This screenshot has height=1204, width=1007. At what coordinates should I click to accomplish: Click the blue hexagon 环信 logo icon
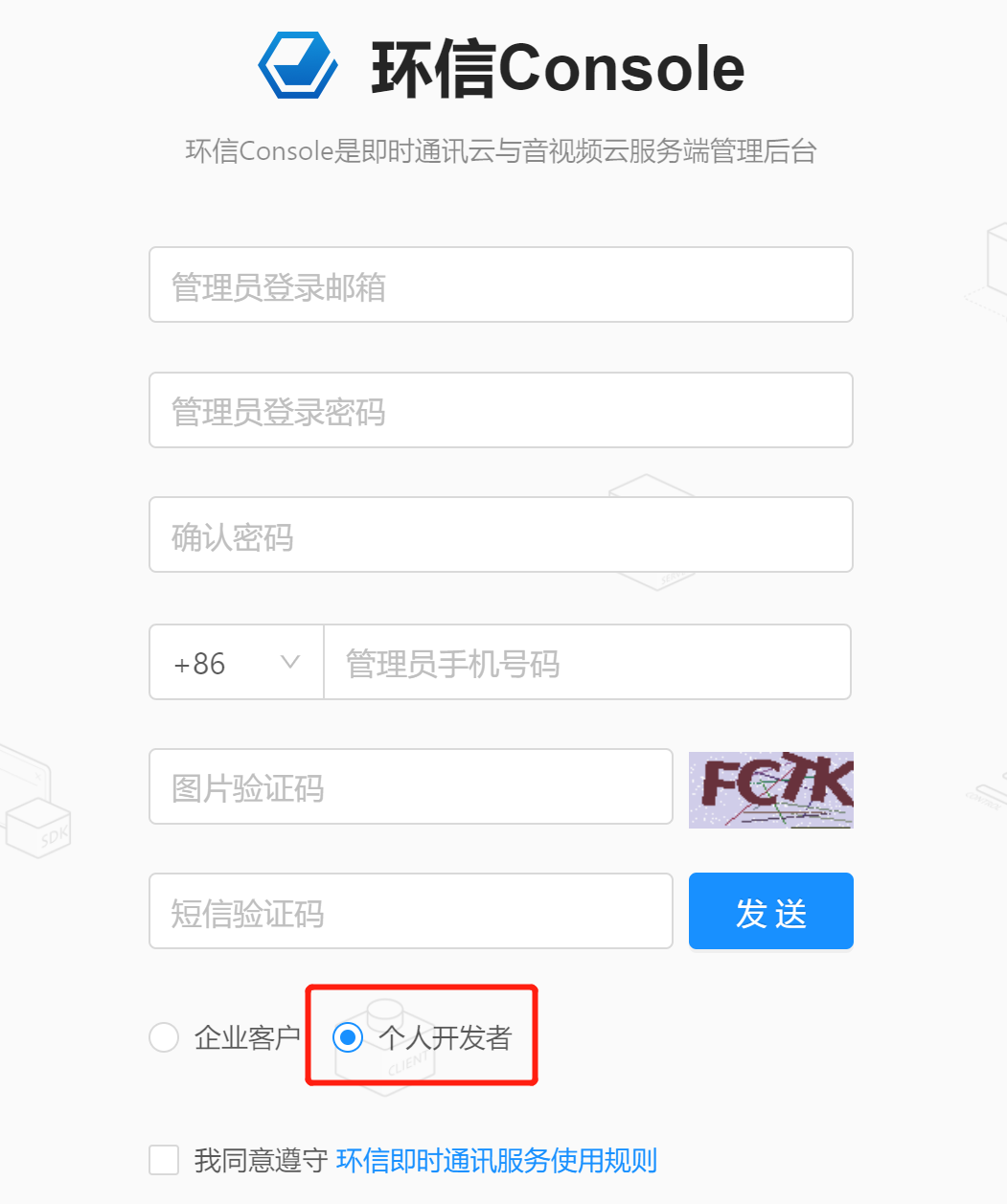297,65
